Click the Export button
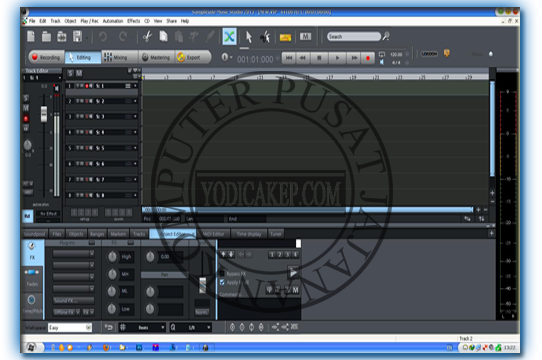542x360 pixels. click(193, 57)
